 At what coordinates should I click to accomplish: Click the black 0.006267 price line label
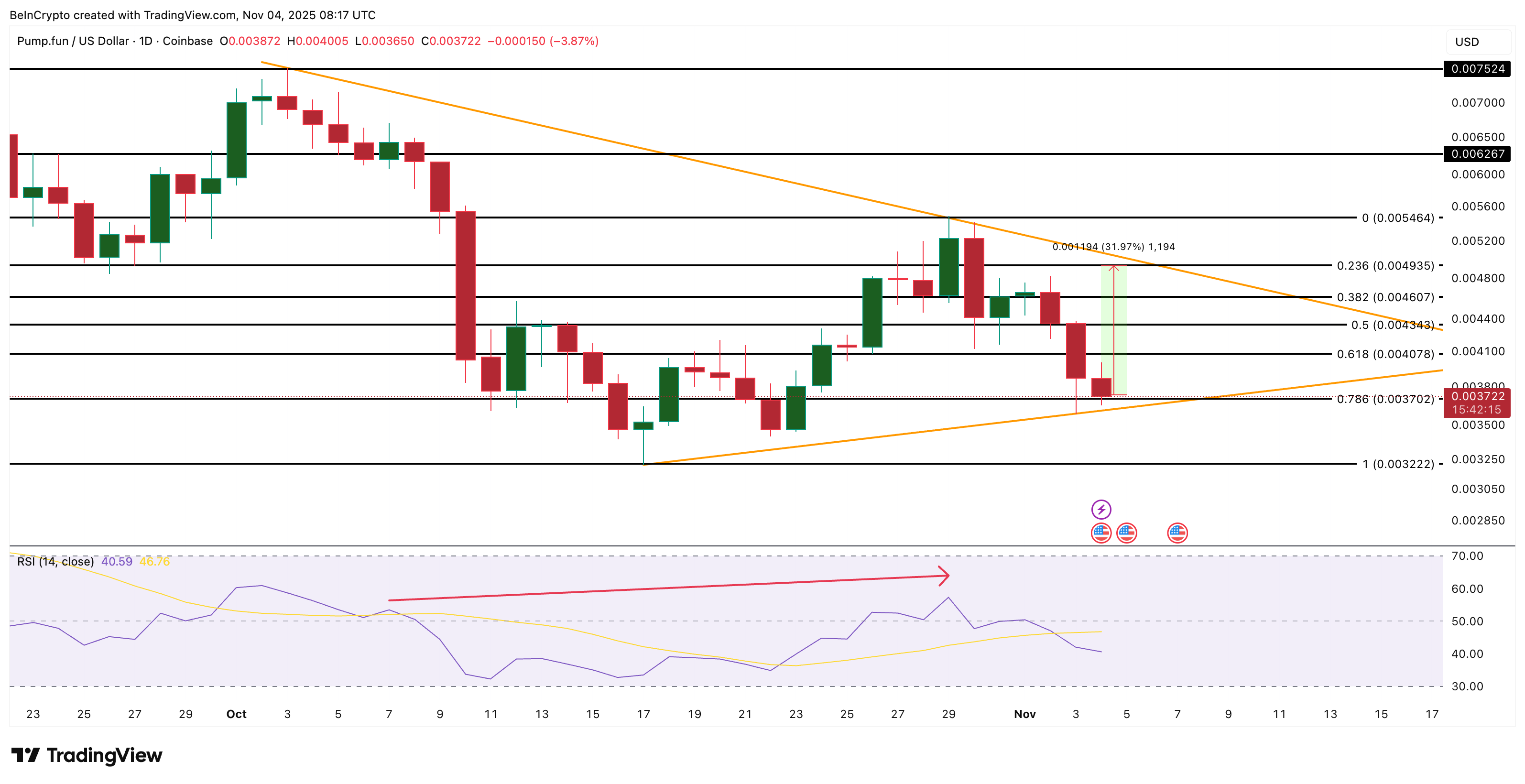pyautogui.click(x=1477, y=154)
